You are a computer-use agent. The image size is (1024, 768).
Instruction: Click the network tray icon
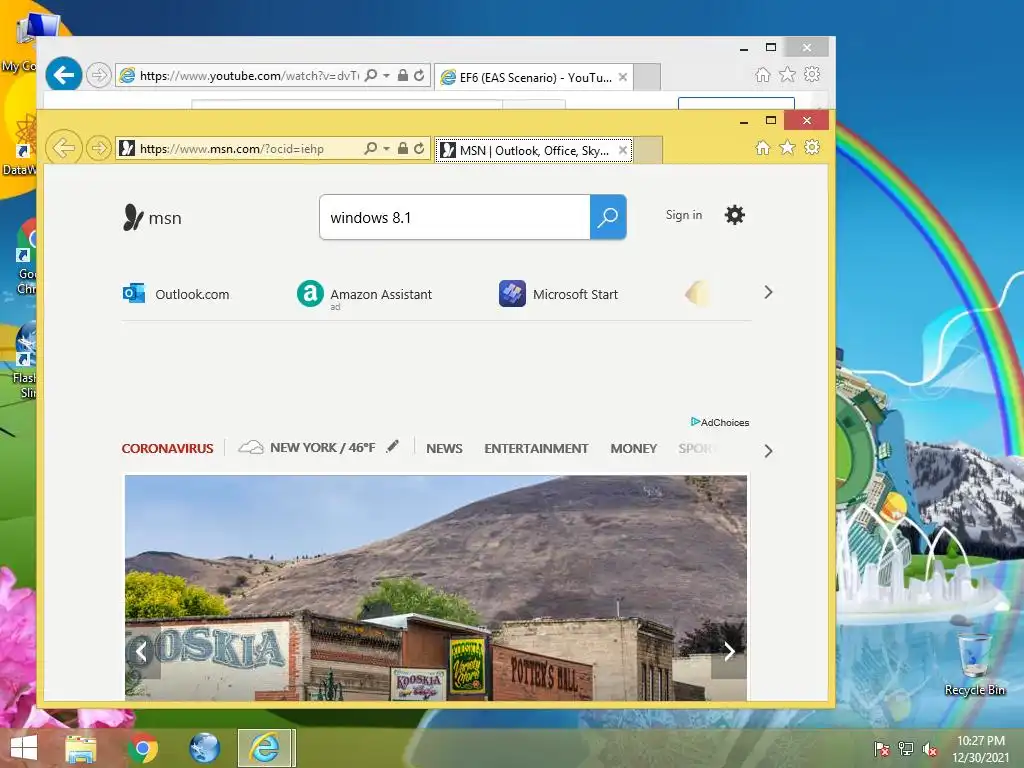pos(906,748)
